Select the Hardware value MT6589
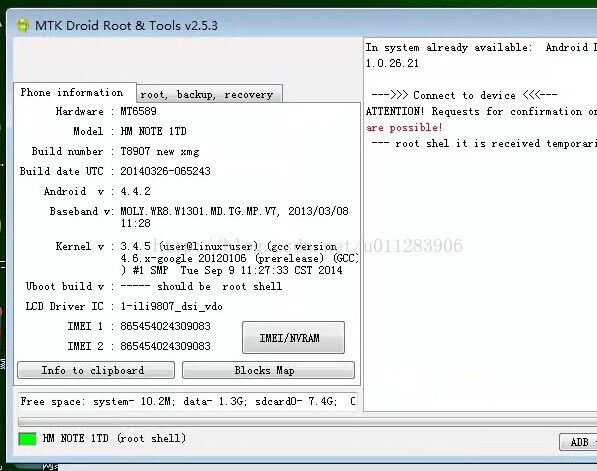 click(138, 111)
